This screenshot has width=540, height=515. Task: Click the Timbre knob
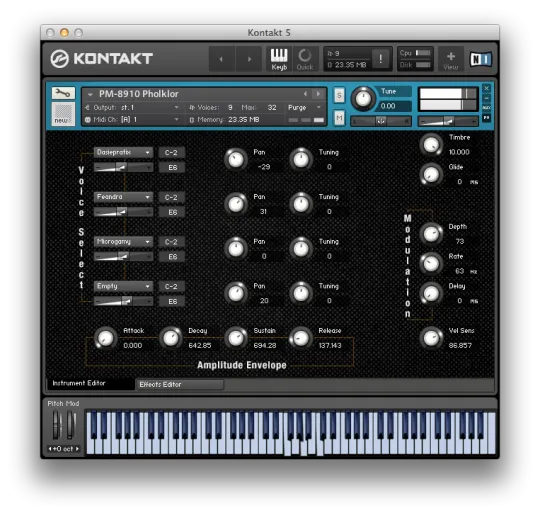click(431, 145)
